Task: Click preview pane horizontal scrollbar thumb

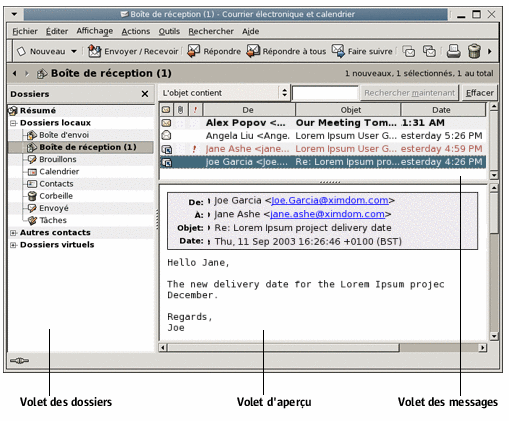Action: pos(283,348)
